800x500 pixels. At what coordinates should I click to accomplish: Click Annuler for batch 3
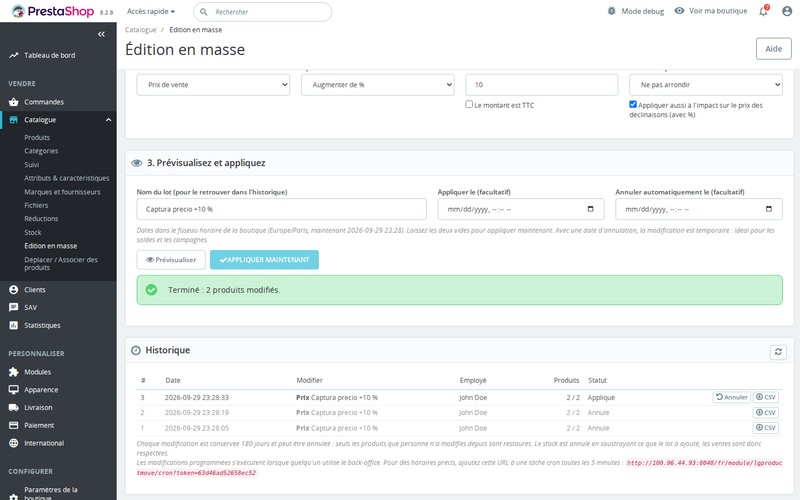point(732,397)
